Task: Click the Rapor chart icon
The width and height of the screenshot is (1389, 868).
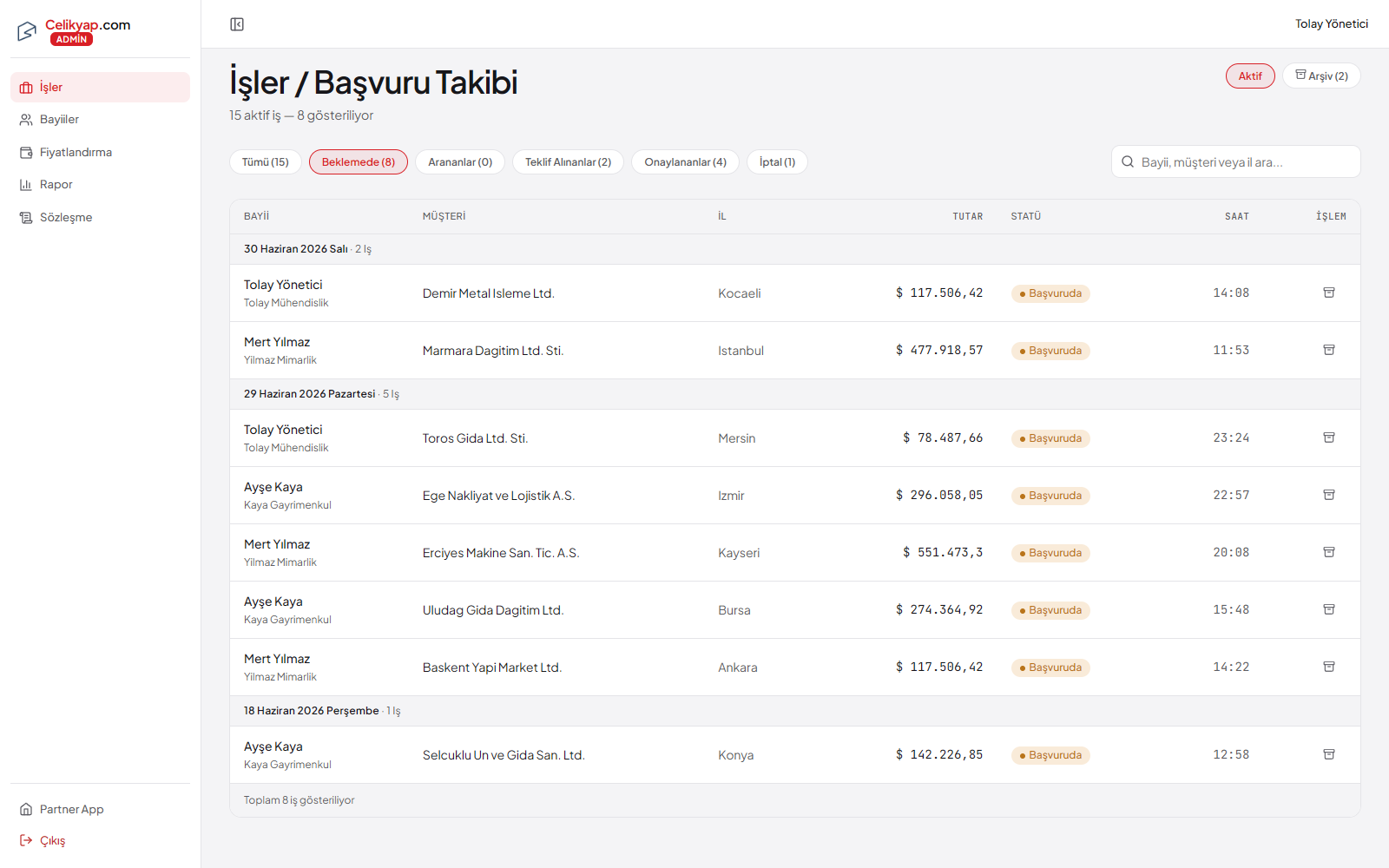Action: (x=26, y=185)
